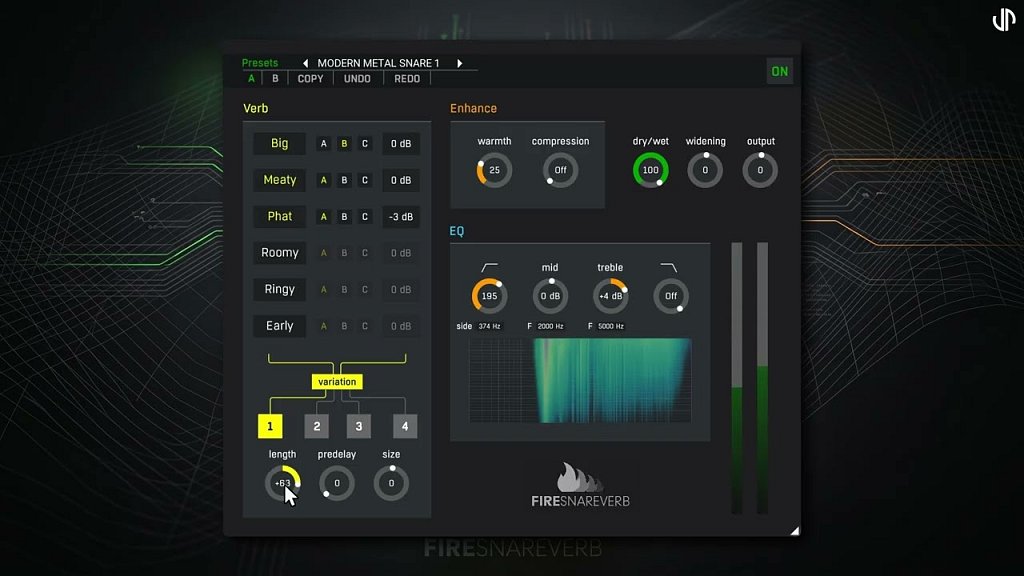Select variant A for Meaty
The height and width of the screenshot is (576, 1024).
[323, 180]
